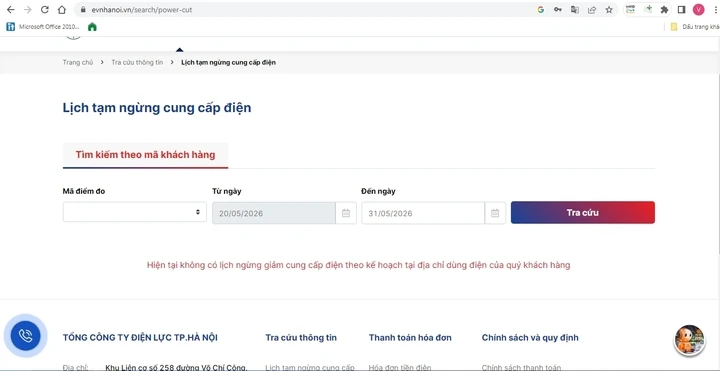The width and height of the screenshot is (720, 371).
Task: Go to Trang chủ breadcrumb
Action: [78, 62]
